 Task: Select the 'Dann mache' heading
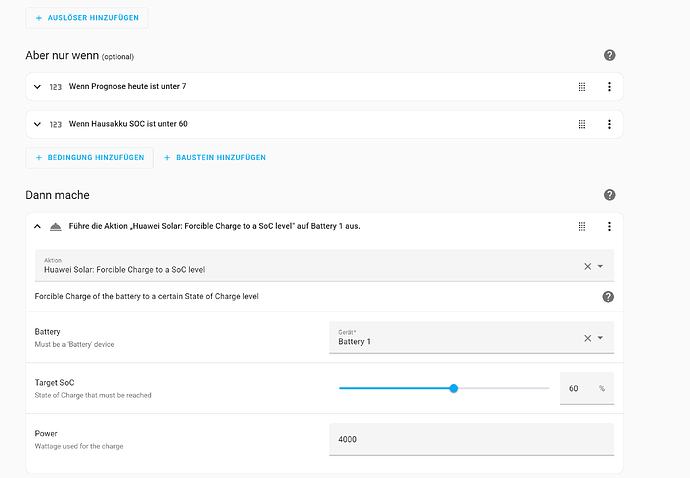57,195
